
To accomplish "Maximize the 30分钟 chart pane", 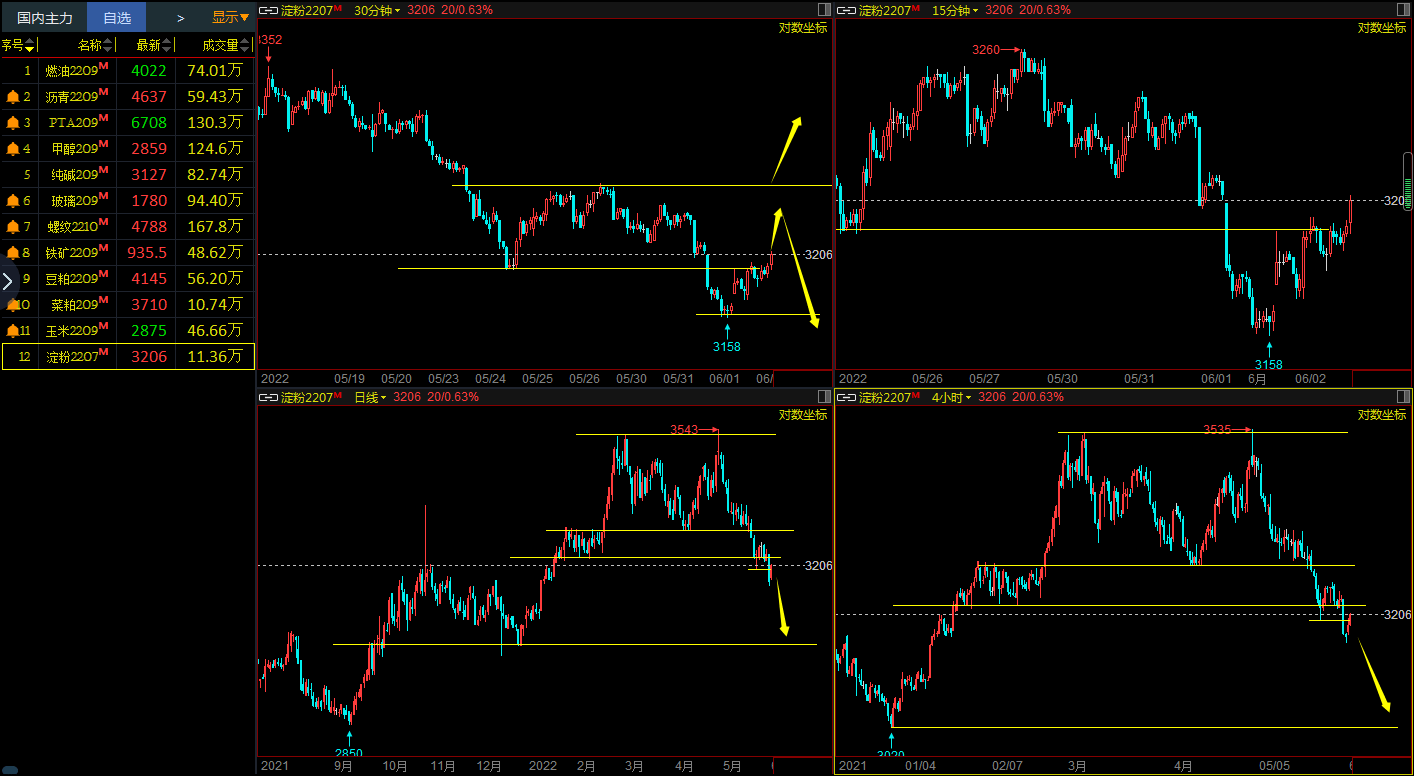I will tap(823, 10).
